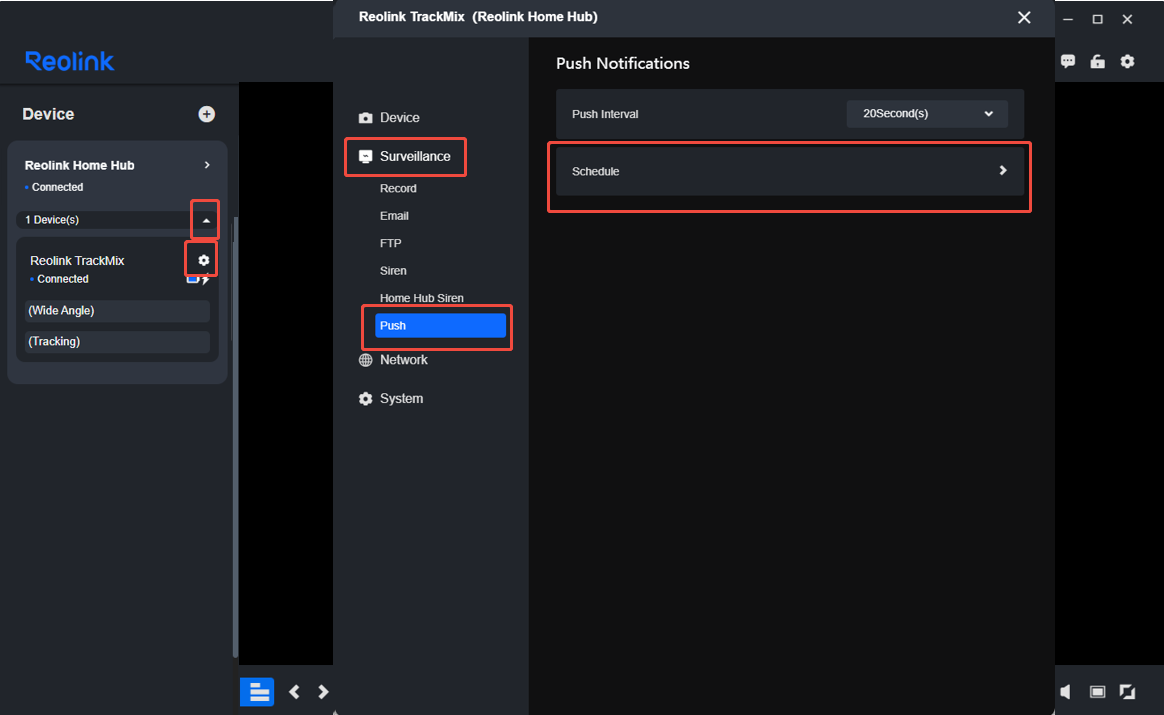Screen dimensions: 1164x715
Task: Click the unlock padlock icon
Action: click(x=1097, y=62)
